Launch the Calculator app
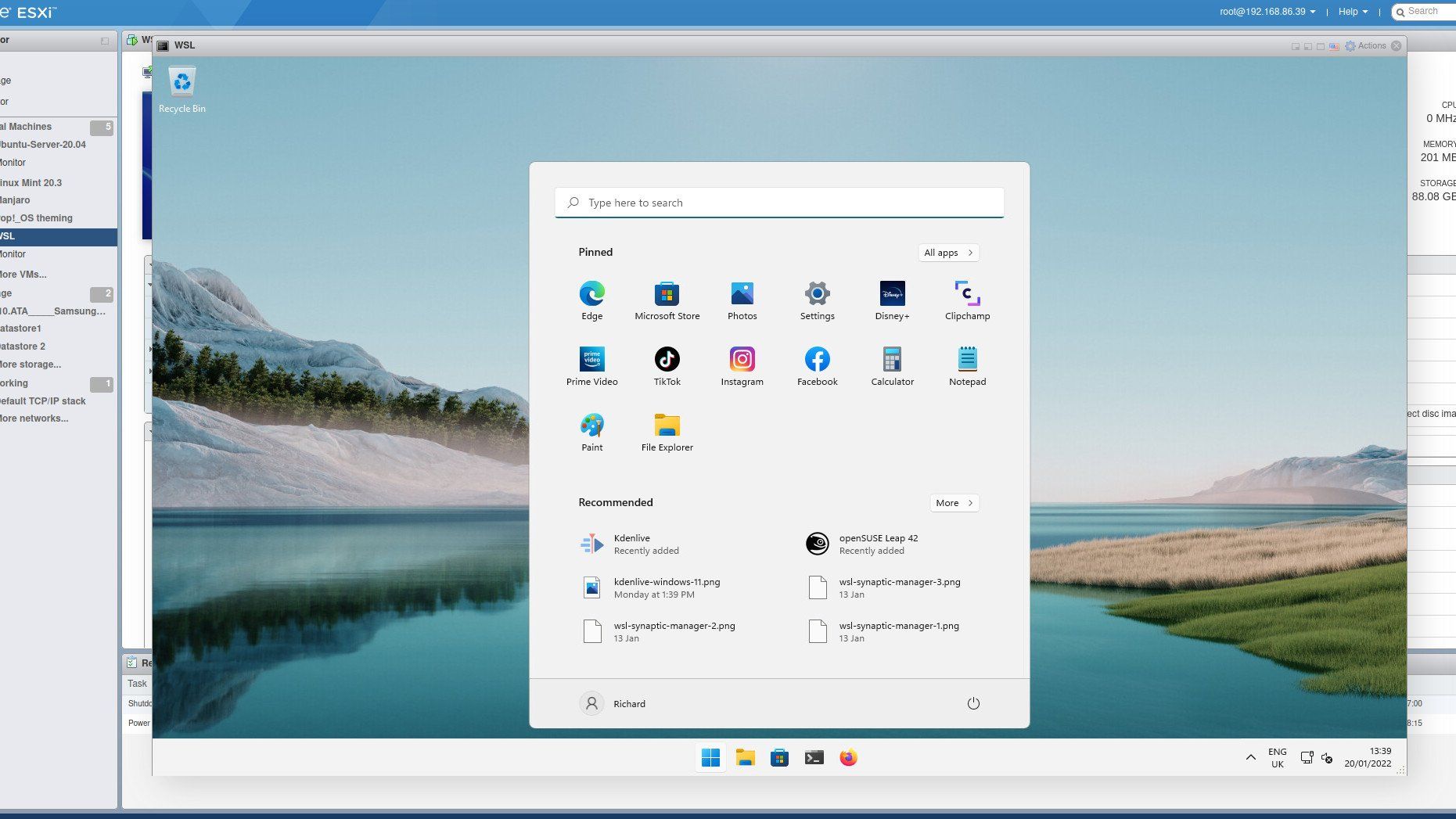Image resolution: width=1456 pixels, height=819 pixels. coord(892,366)
